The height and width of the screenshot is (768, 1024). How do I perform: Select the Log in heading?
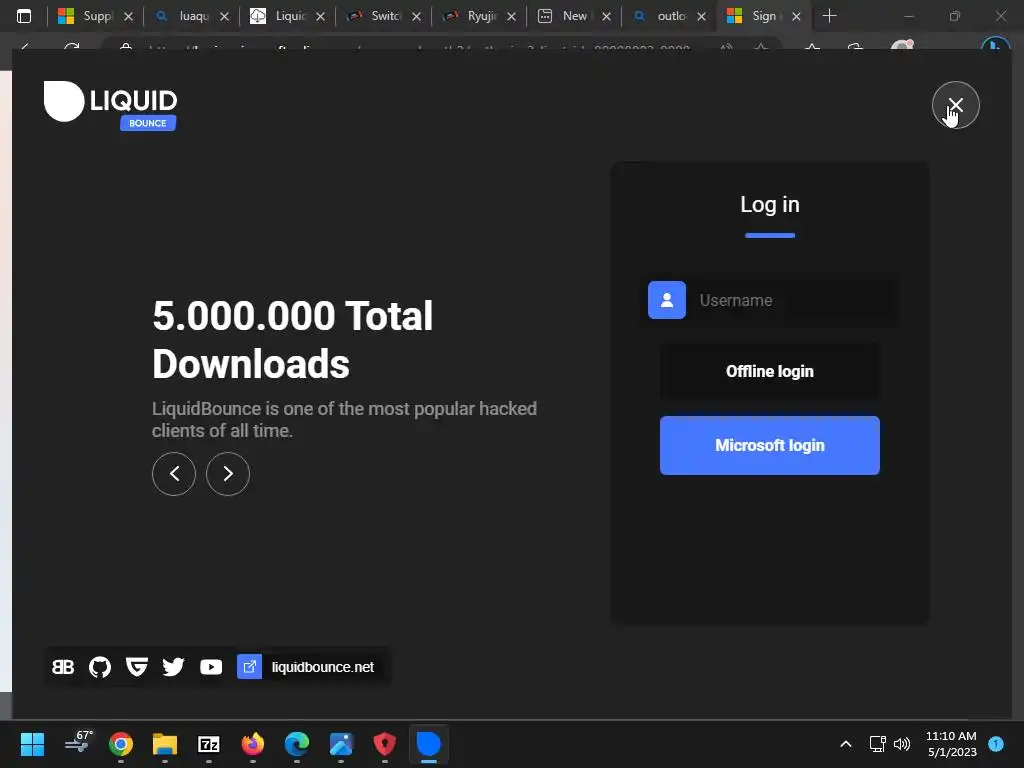[x=770, y=204]
